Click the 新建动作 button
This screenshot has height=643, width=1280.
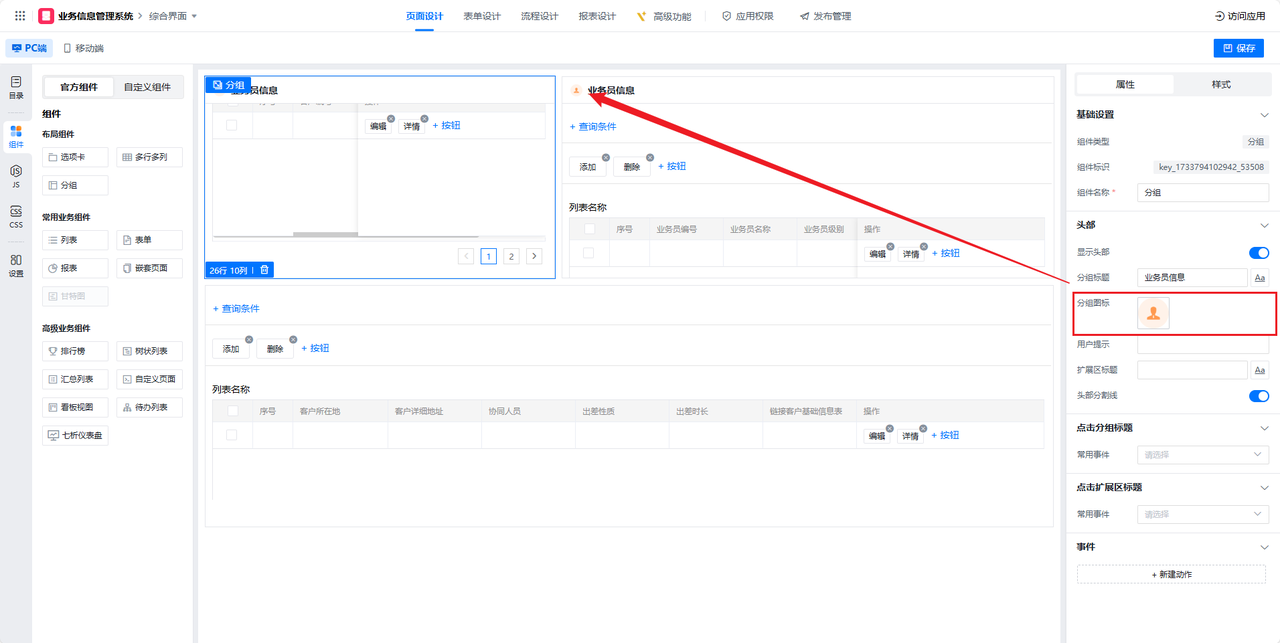1173,574
